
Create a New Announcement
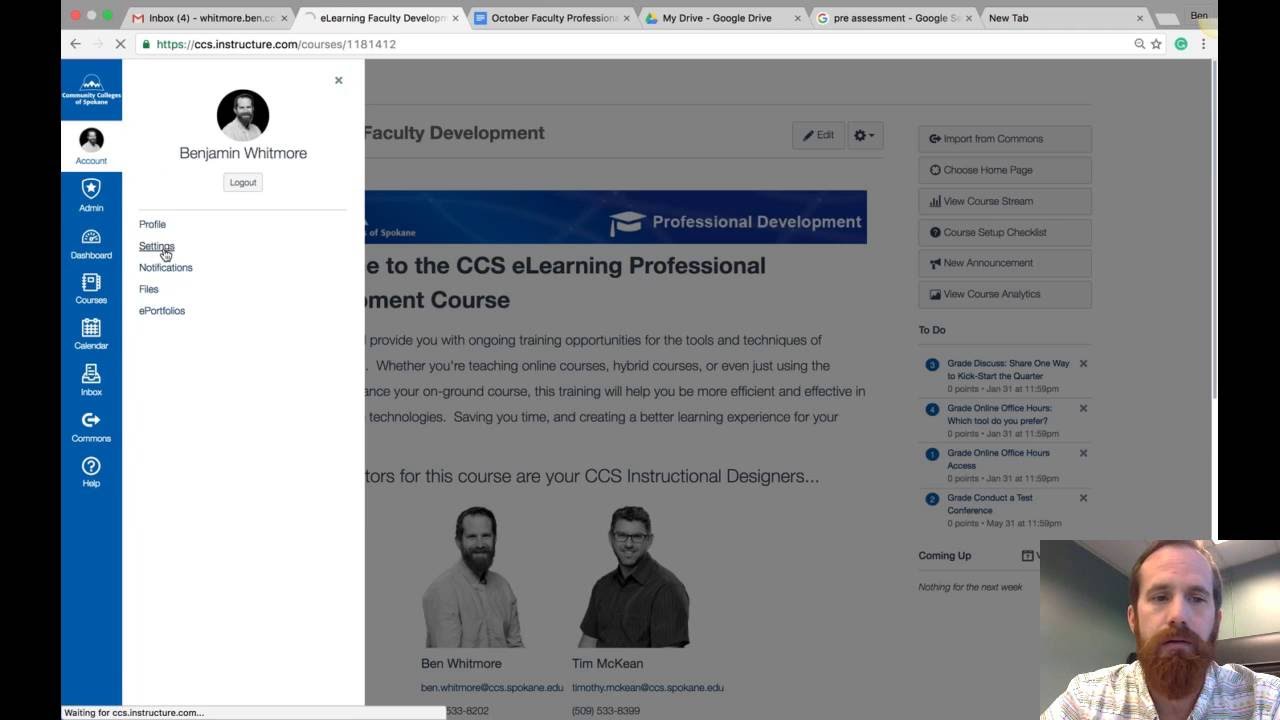1005,263
